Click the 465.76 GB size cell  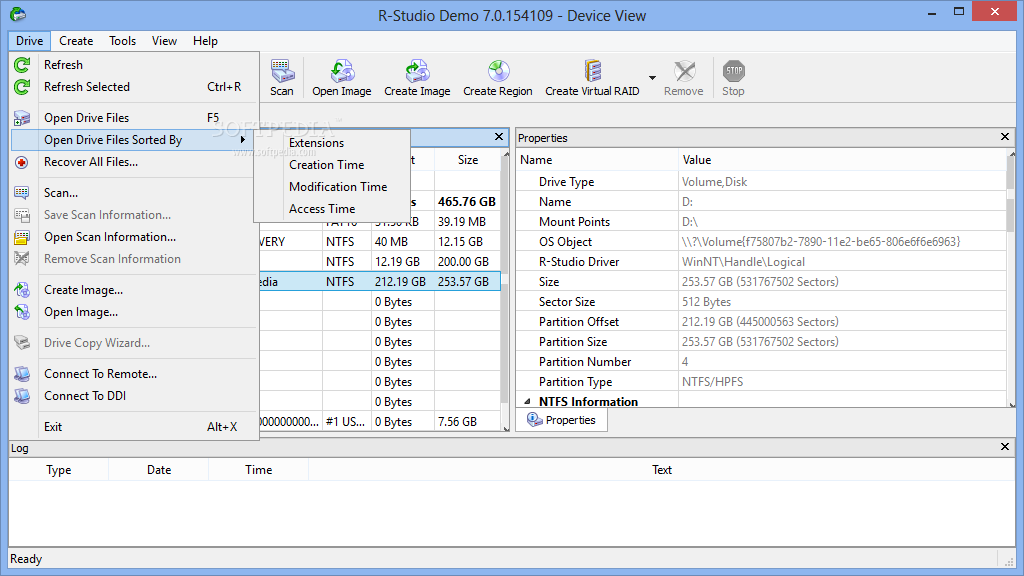(x=467, y=202)
